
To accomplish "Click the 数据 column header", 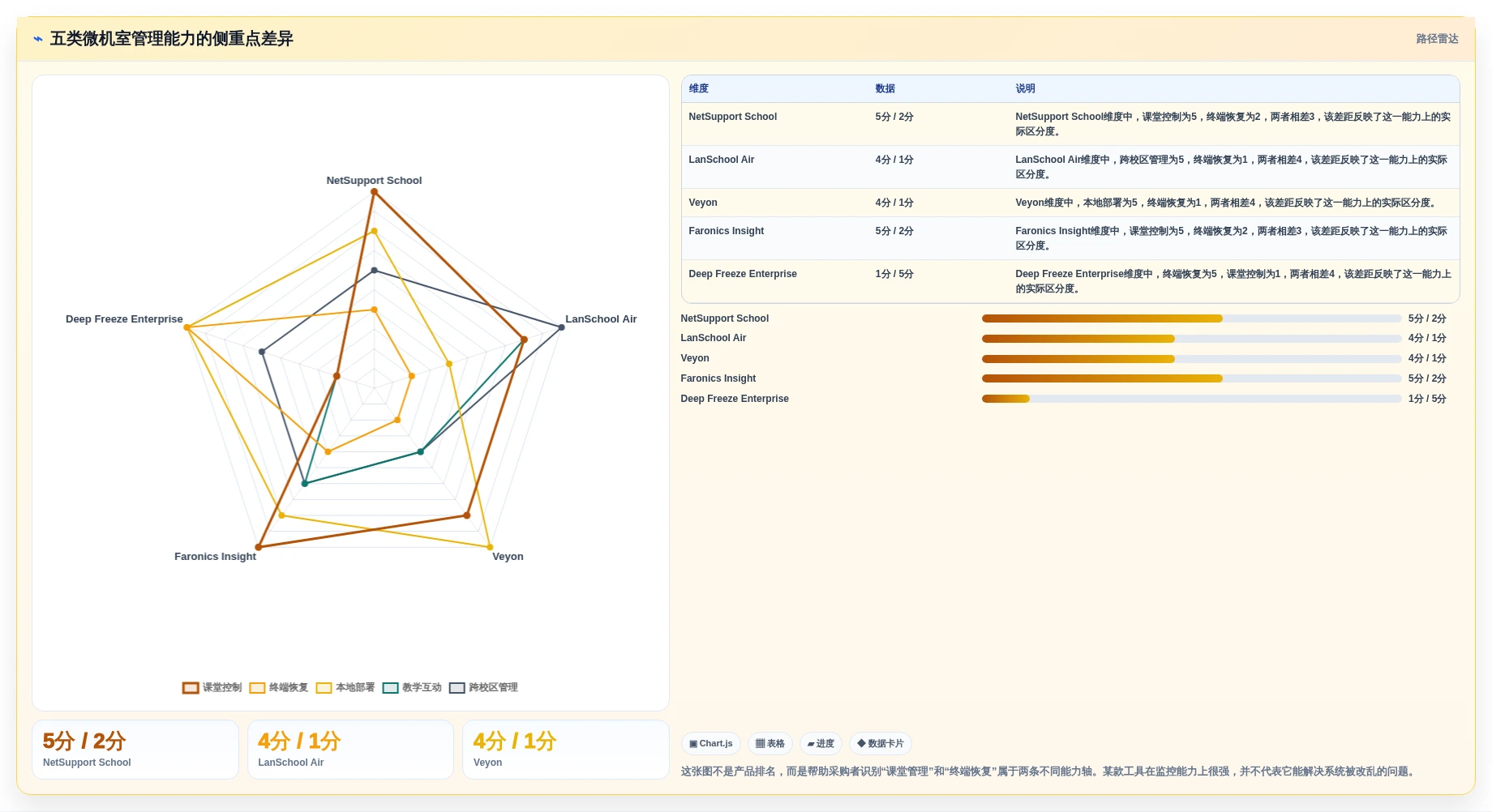I will click(x=885, y=88).
